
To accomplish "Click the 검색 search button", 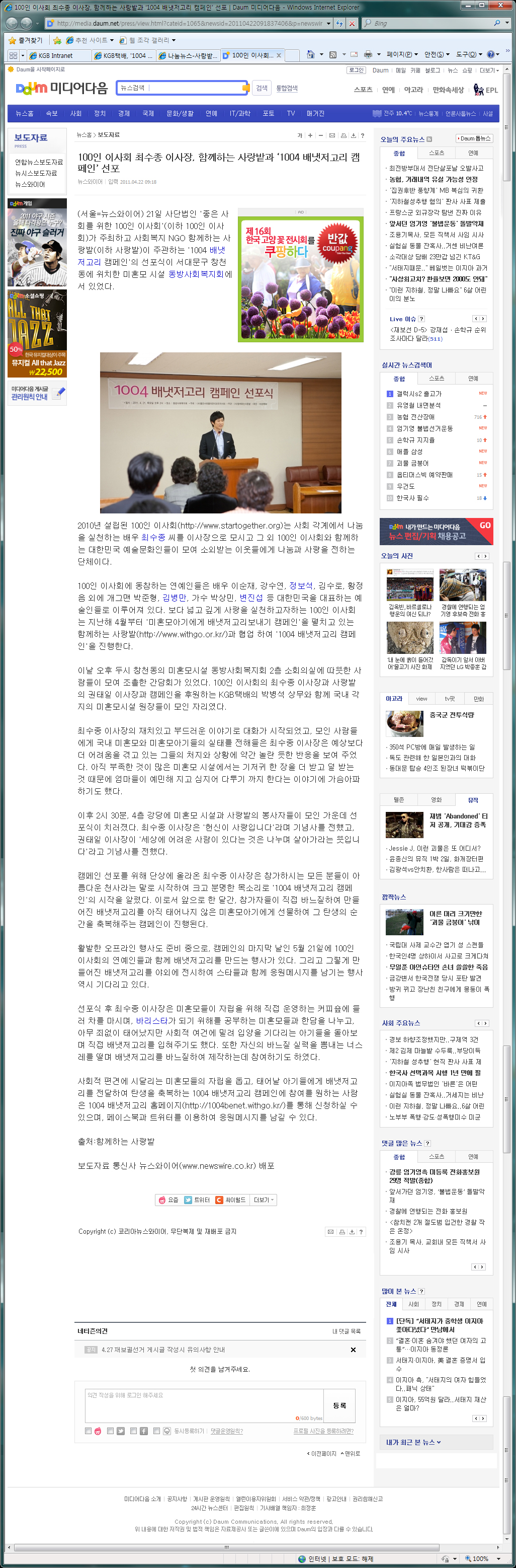I will 262,88.
